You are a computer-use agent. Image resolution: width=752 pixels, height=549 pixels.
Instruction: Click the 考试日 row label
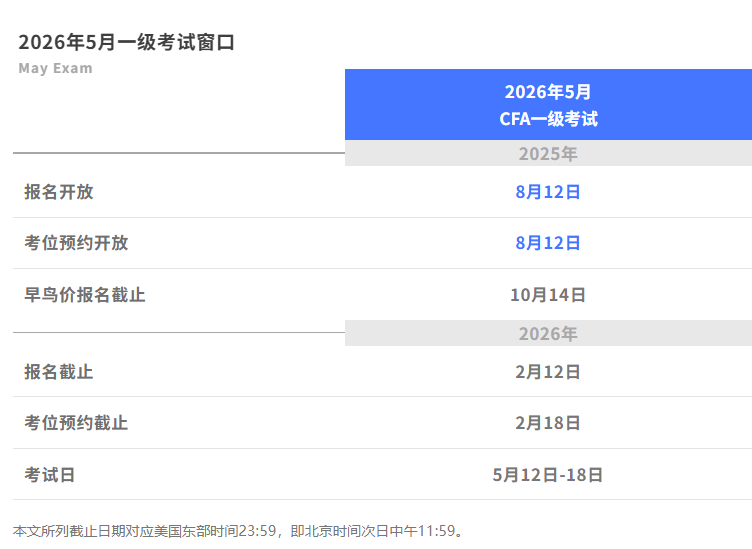50,475
